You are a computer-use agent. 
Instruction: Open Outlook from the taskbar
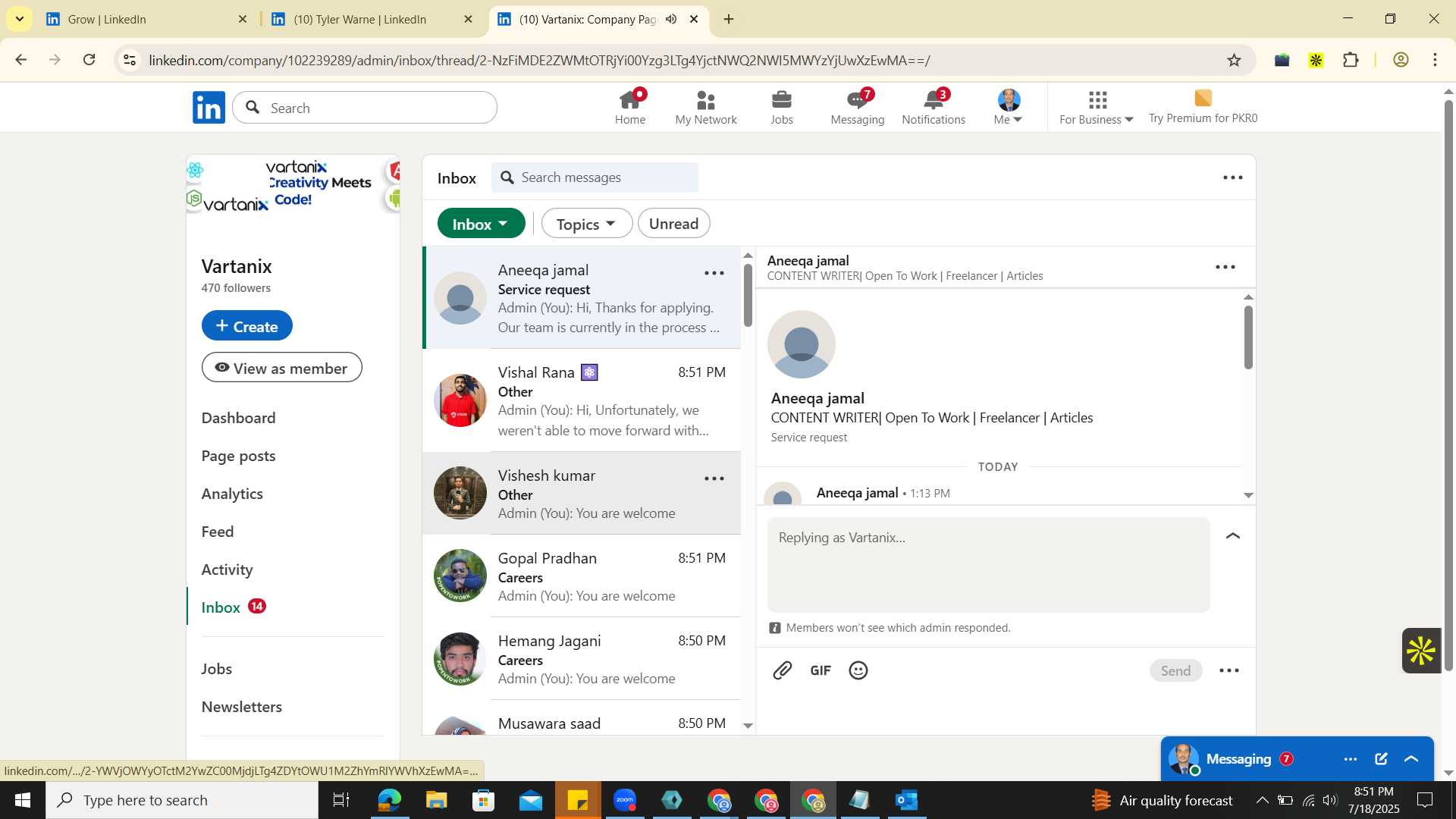tap(907, 800)
